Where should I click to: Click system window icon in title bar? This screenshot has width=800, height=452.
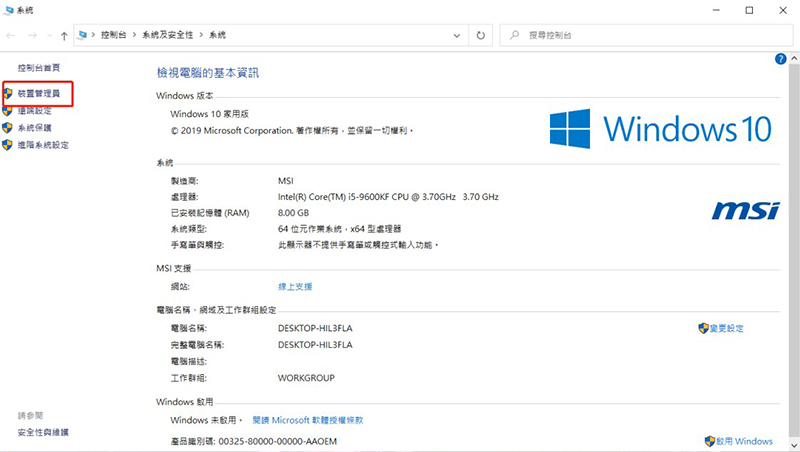[x=8, y=10]
